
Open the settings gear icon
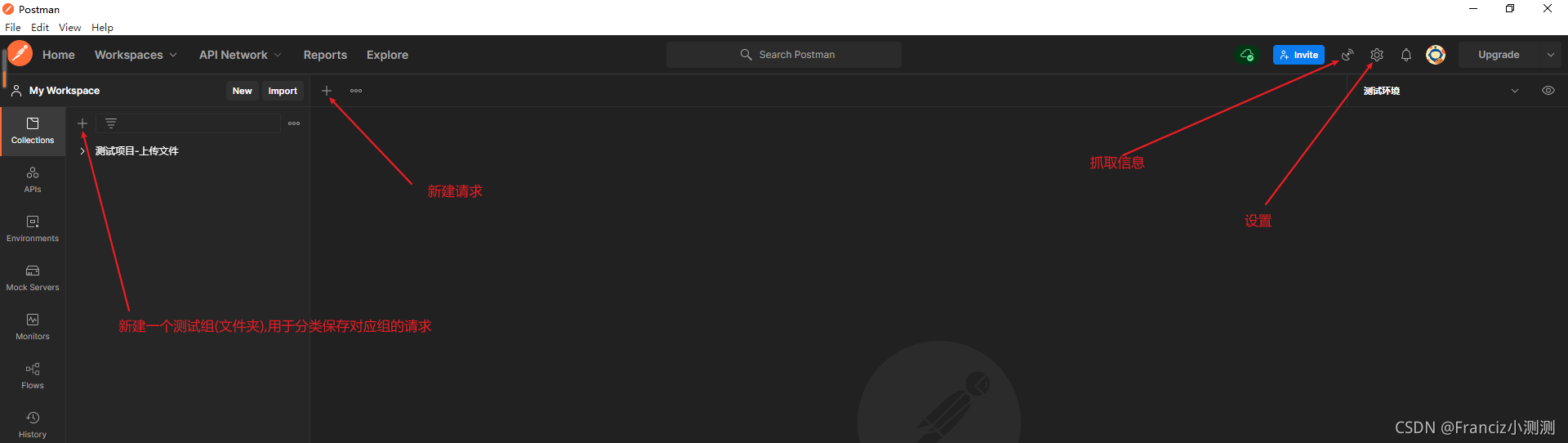click(1377, 55)
